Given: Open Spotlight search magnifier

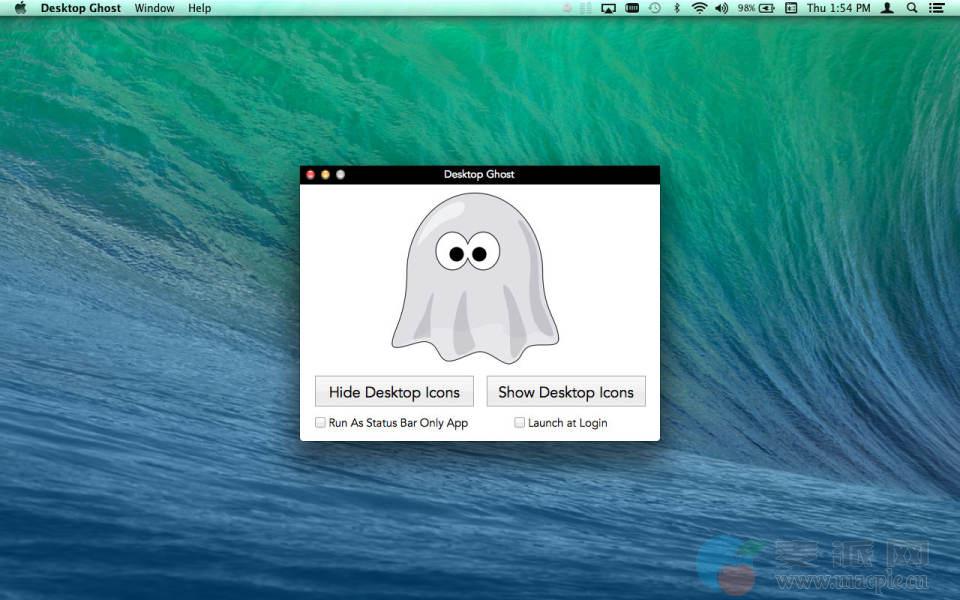Looking at the screenshot, I should click(911, 8).
